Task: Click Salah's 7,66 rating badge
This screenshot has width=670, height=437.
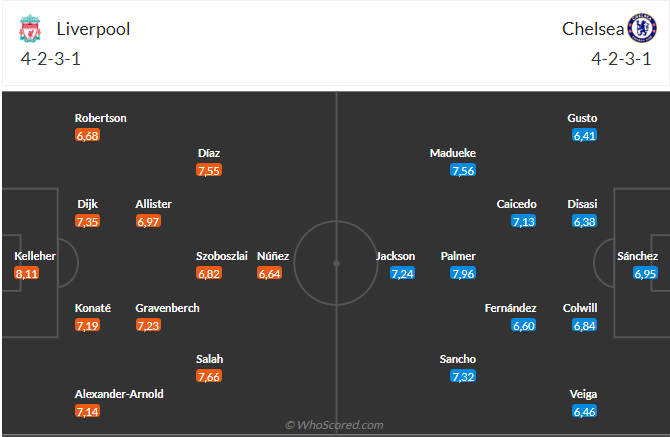Action: tap(209, 376)
